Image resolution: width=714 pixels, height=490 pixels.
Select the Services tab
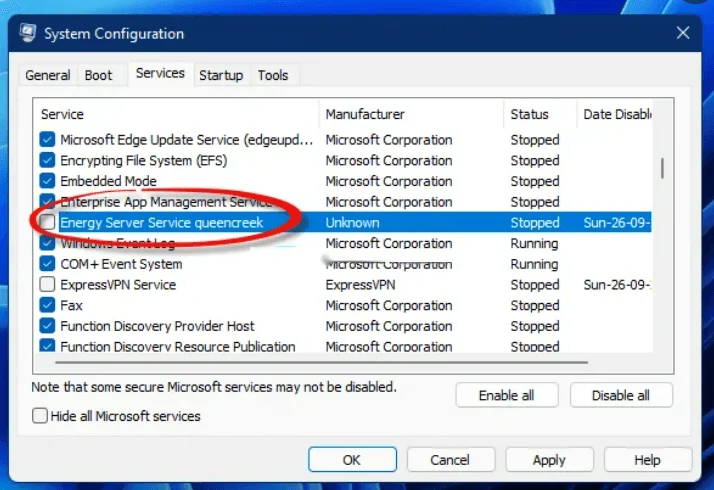pyautogui.click(x=160, y=73)
